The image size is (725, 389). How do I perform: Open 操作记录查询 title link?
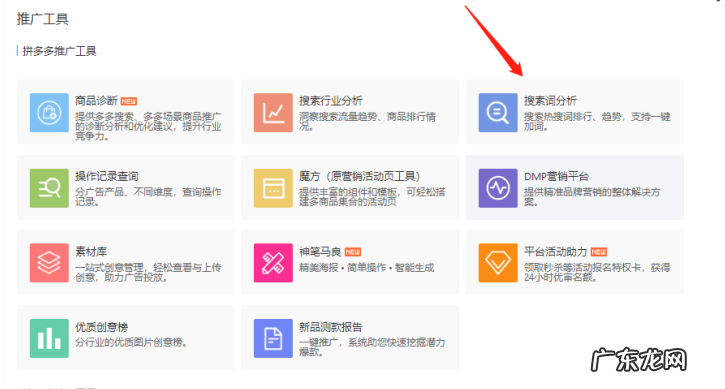click(107, 176)
